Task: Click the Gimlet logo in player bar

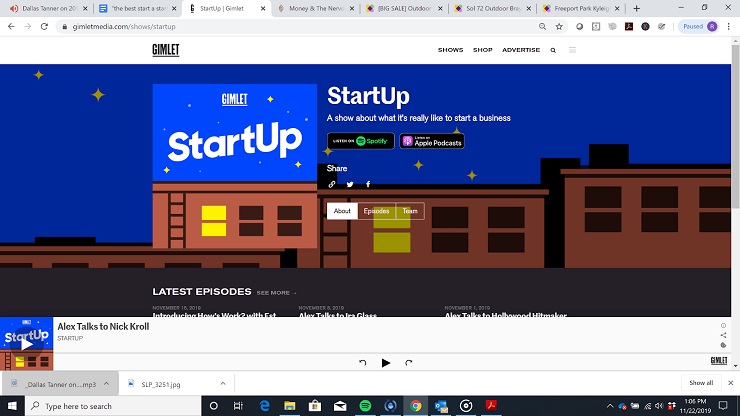Action: (x=719, y=361)
